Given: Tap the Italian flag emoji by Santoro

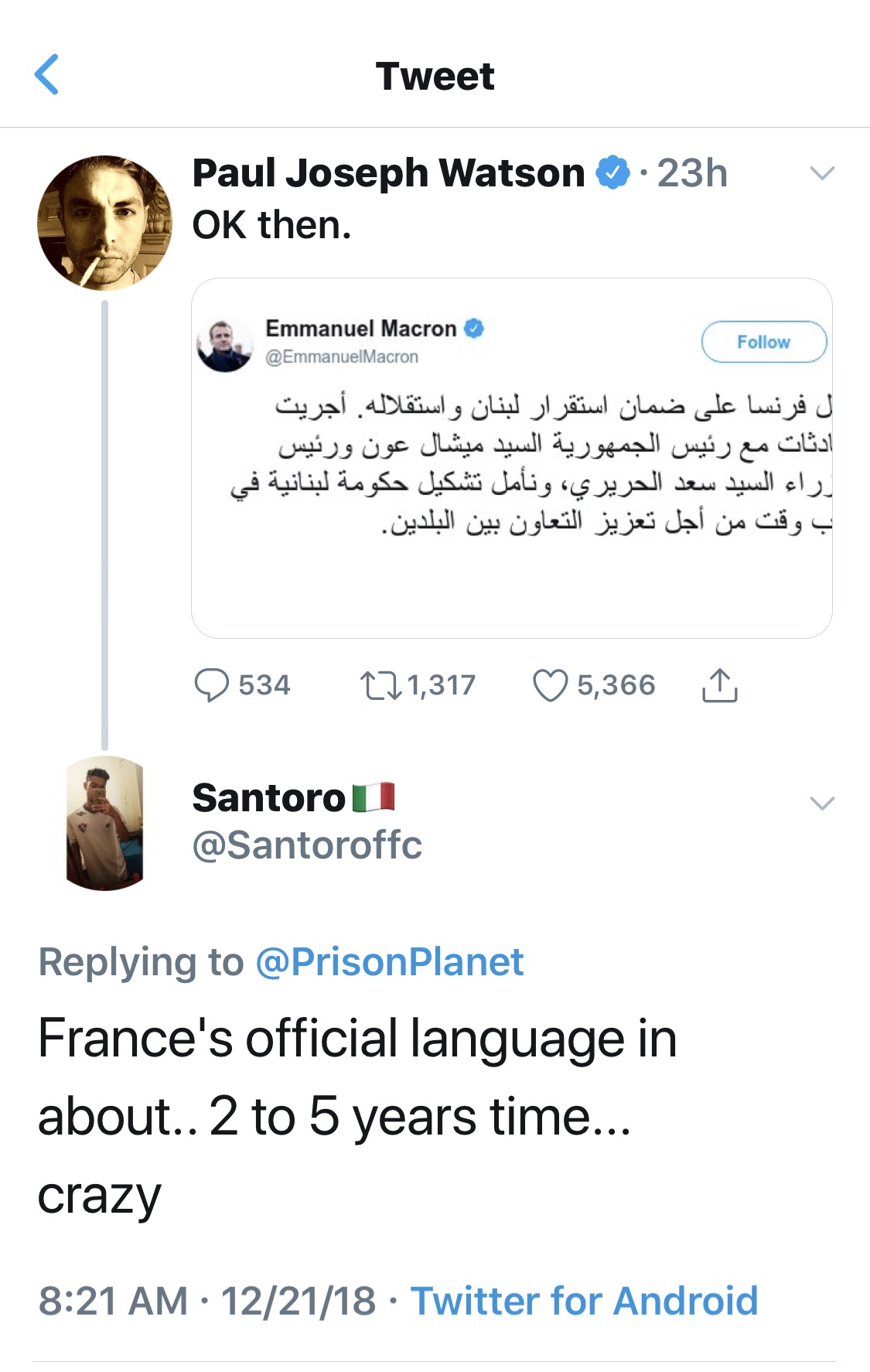Looking at the screenshot, I should (374, 797).
